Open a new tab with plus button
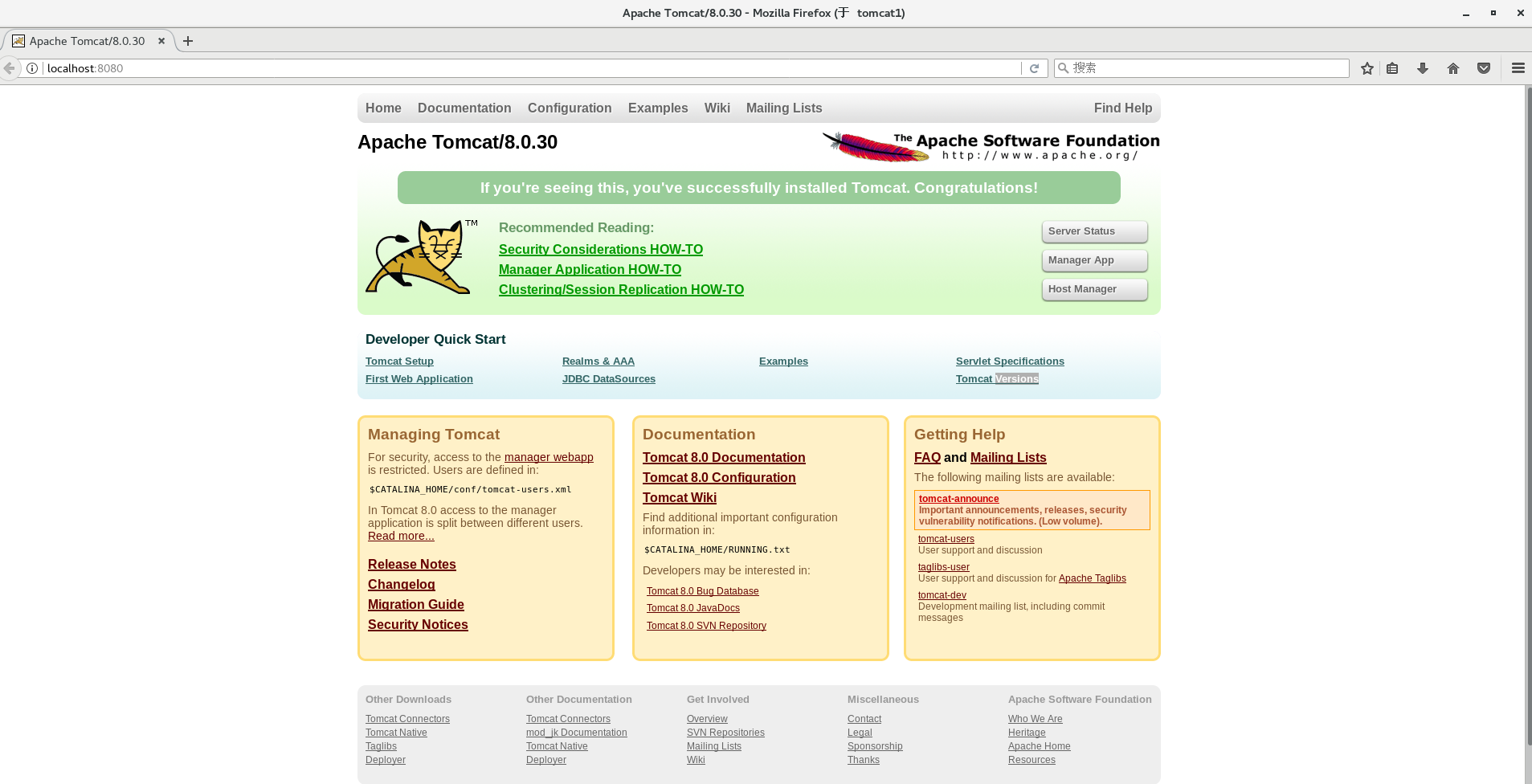This screenshot has width=1532, height=784. coord(188,41)
